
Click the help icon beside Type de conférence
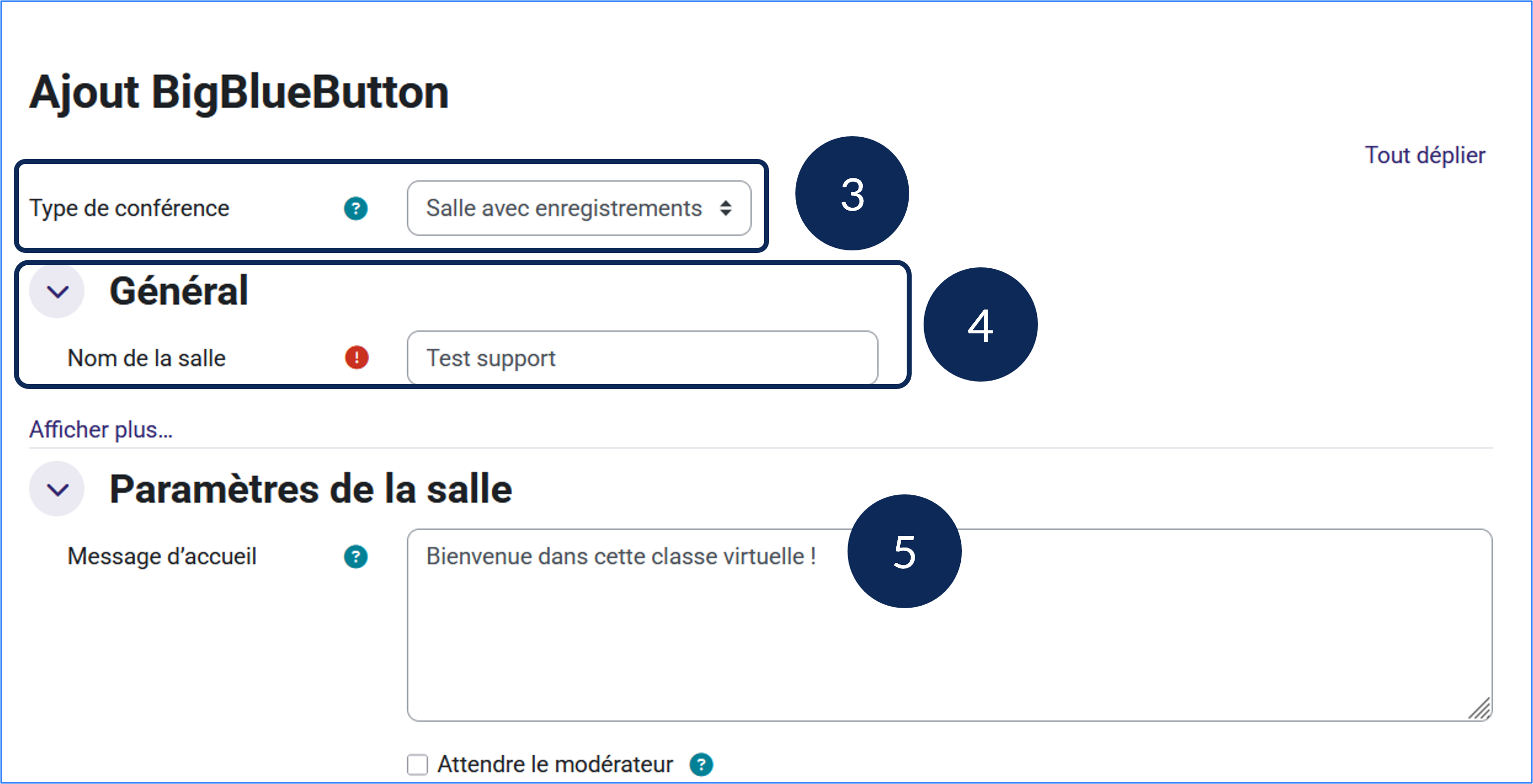point(356,209)
